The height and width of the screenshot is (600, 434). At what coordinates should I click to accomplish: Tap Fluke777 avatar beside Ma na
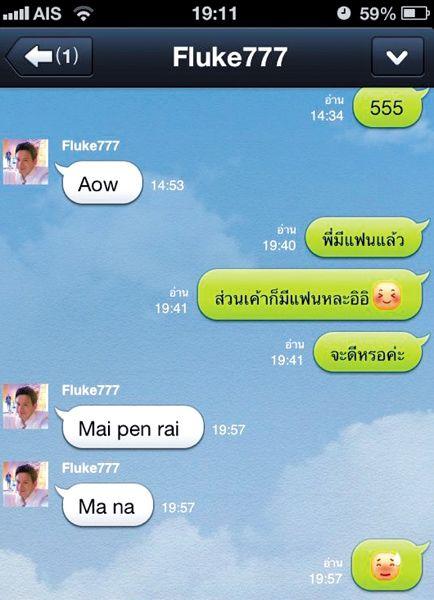pos(26,484)
